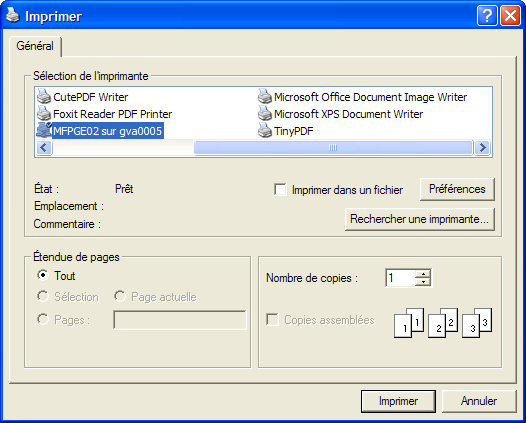Click the printer list horizontal scrollbar thumb
Image resolution: width=526 pixels, height=423 pixels.
click(333, 148)
